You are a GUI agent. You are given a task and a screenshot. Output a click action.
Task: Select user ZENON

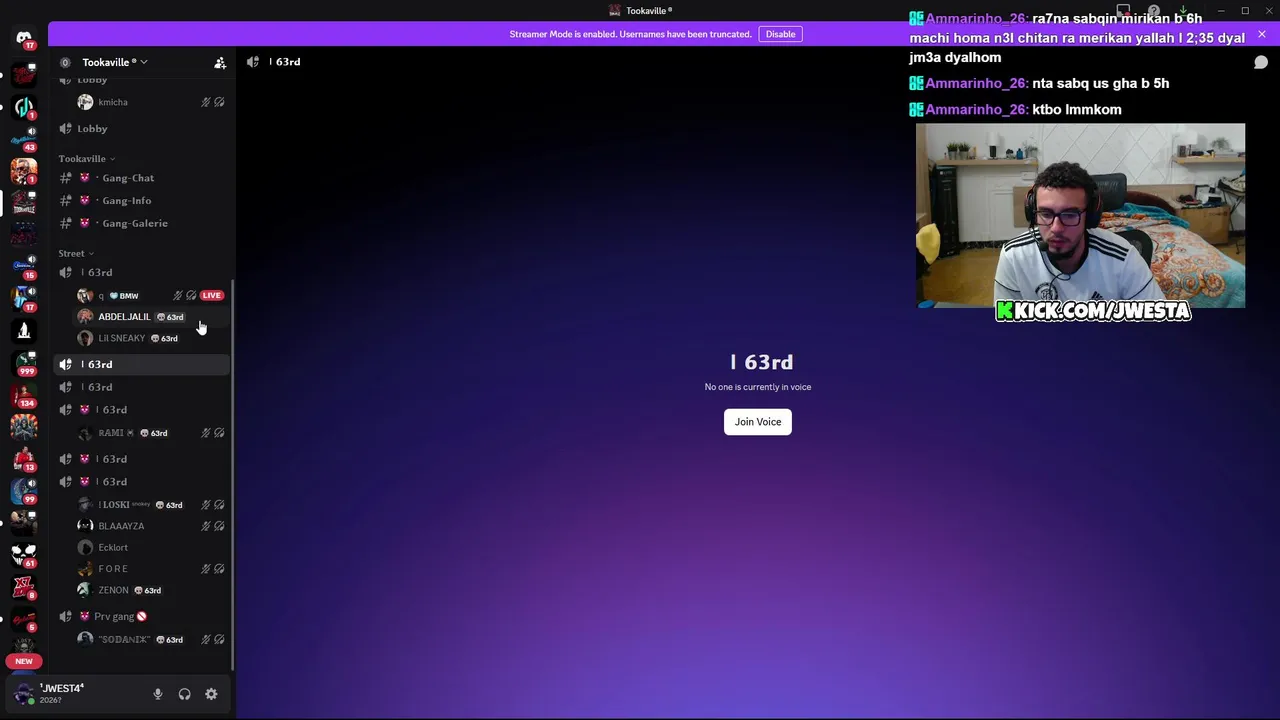pyautogui.click(x=152, y=590)
